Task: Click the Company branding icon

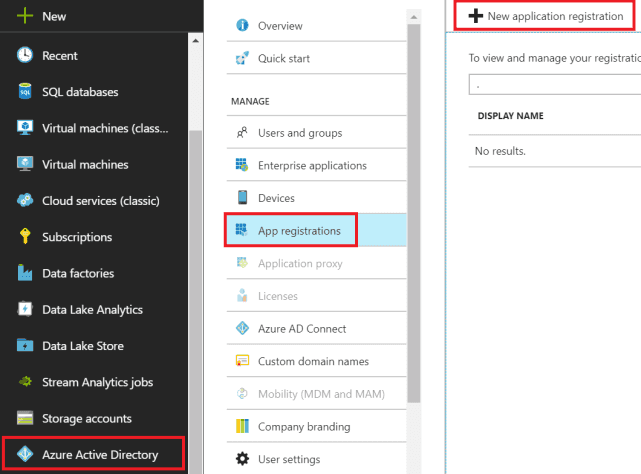Action: pos(242,426)
